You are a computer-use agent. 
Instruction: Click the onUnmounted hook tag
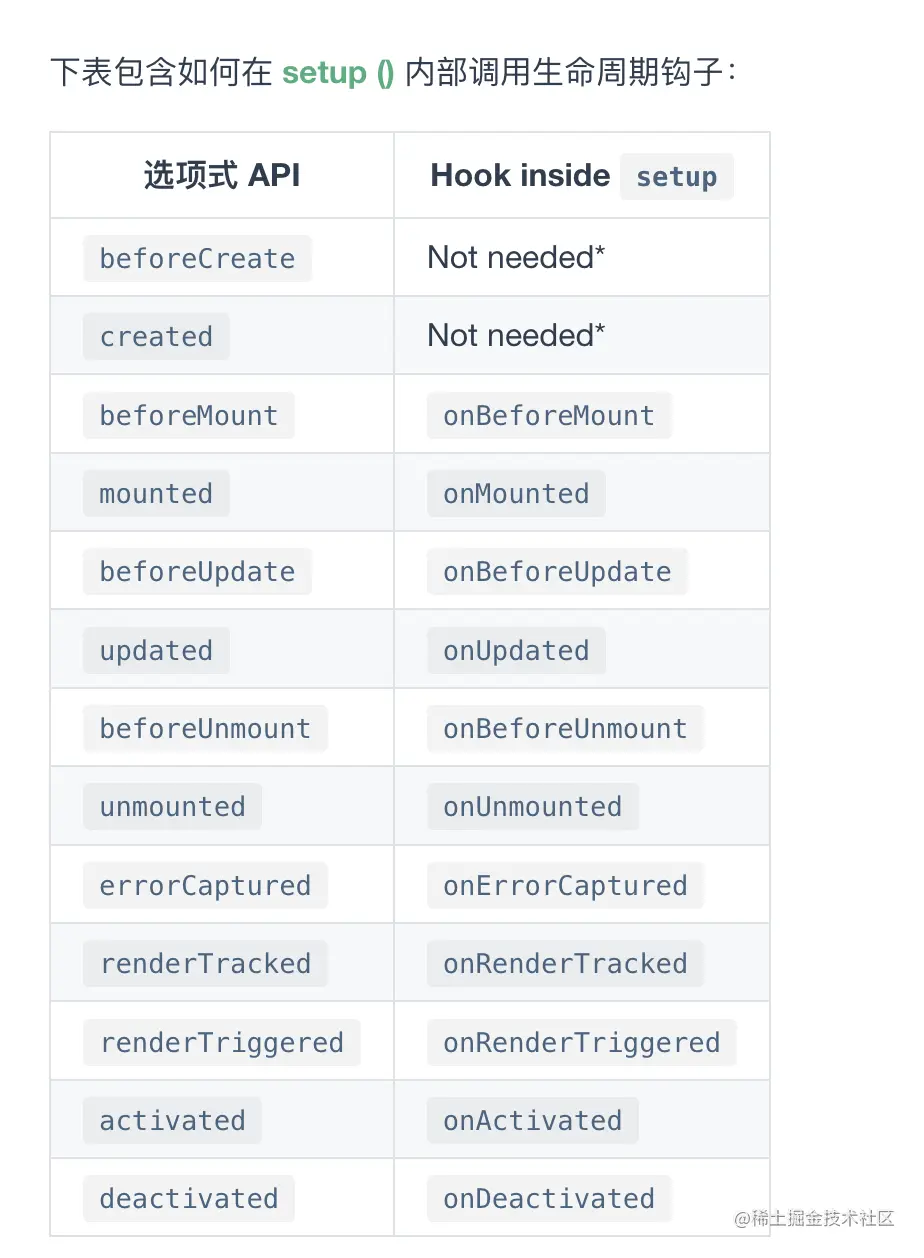click(x=532, y=807)
